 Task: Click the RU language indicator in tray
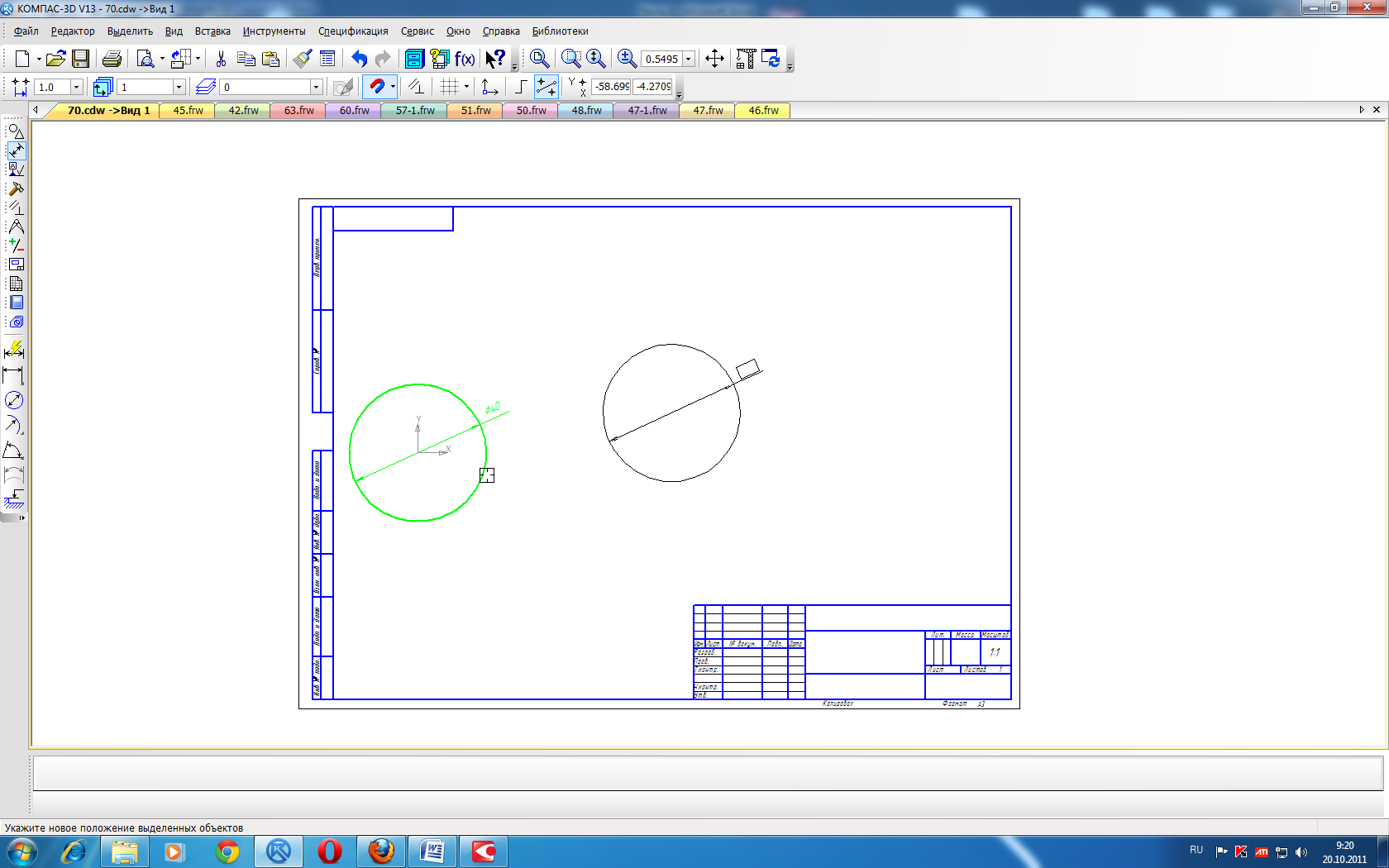coord(1196,850)
